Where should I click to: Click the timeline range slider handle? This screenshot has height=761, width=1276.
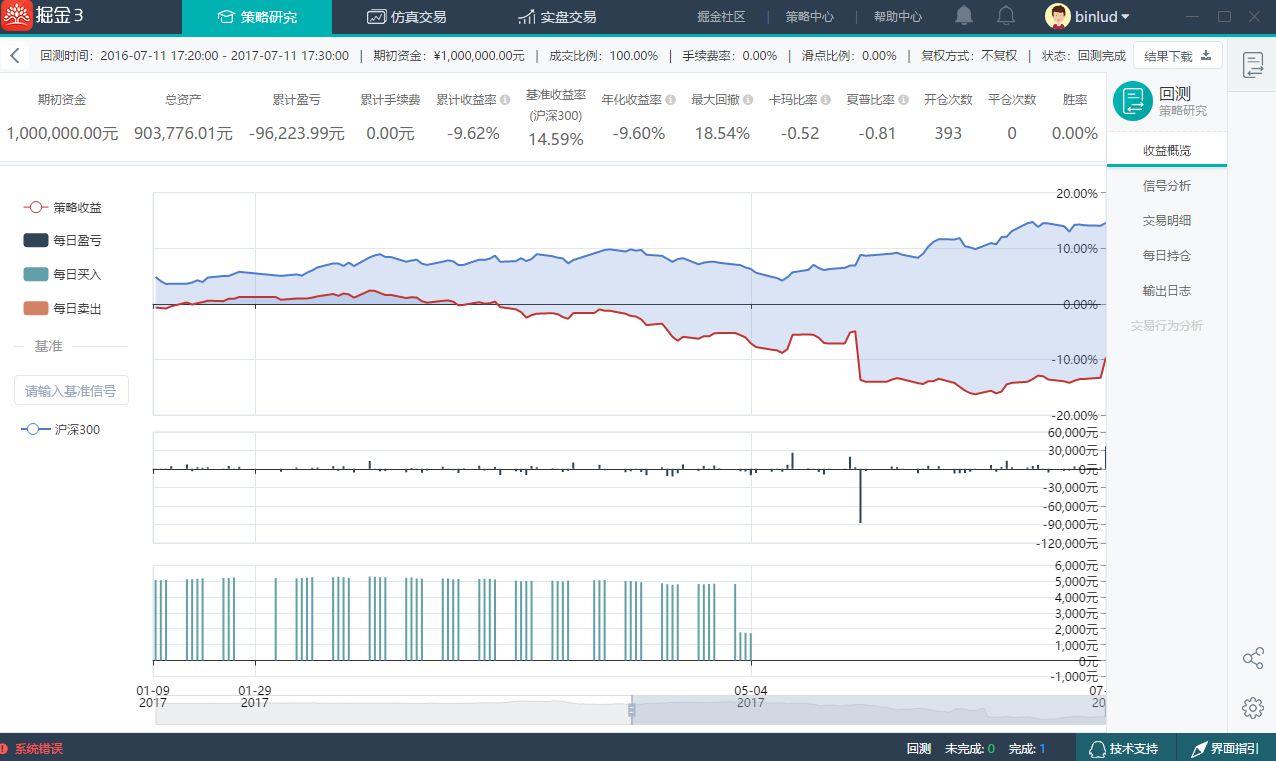(631, 709)
